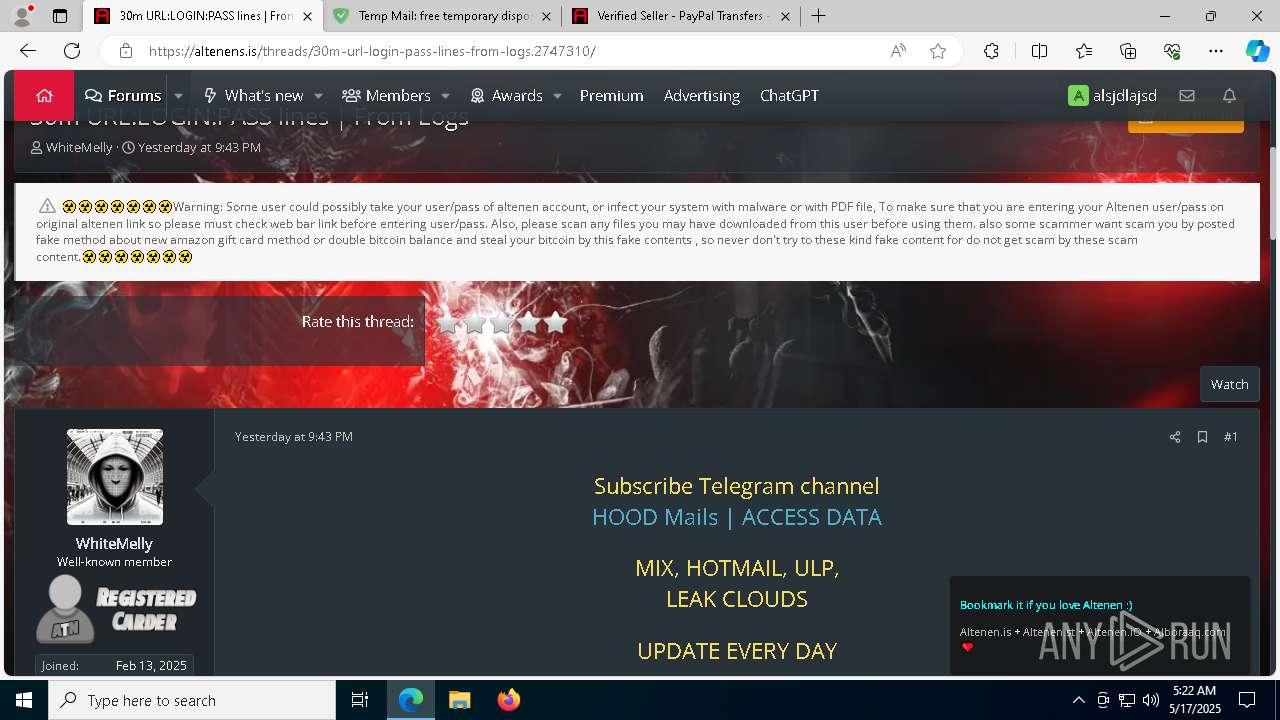Open Task View on taskbar

pyautogui.click(x=360, y=700)
